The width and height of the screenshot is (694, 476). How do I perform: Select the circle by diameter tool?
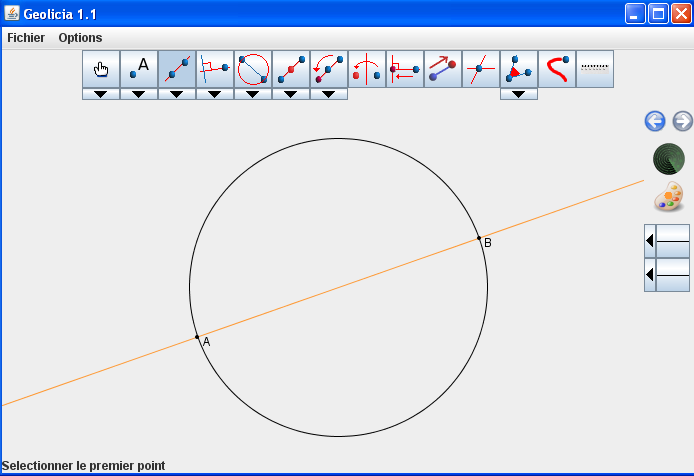point(253,69)
